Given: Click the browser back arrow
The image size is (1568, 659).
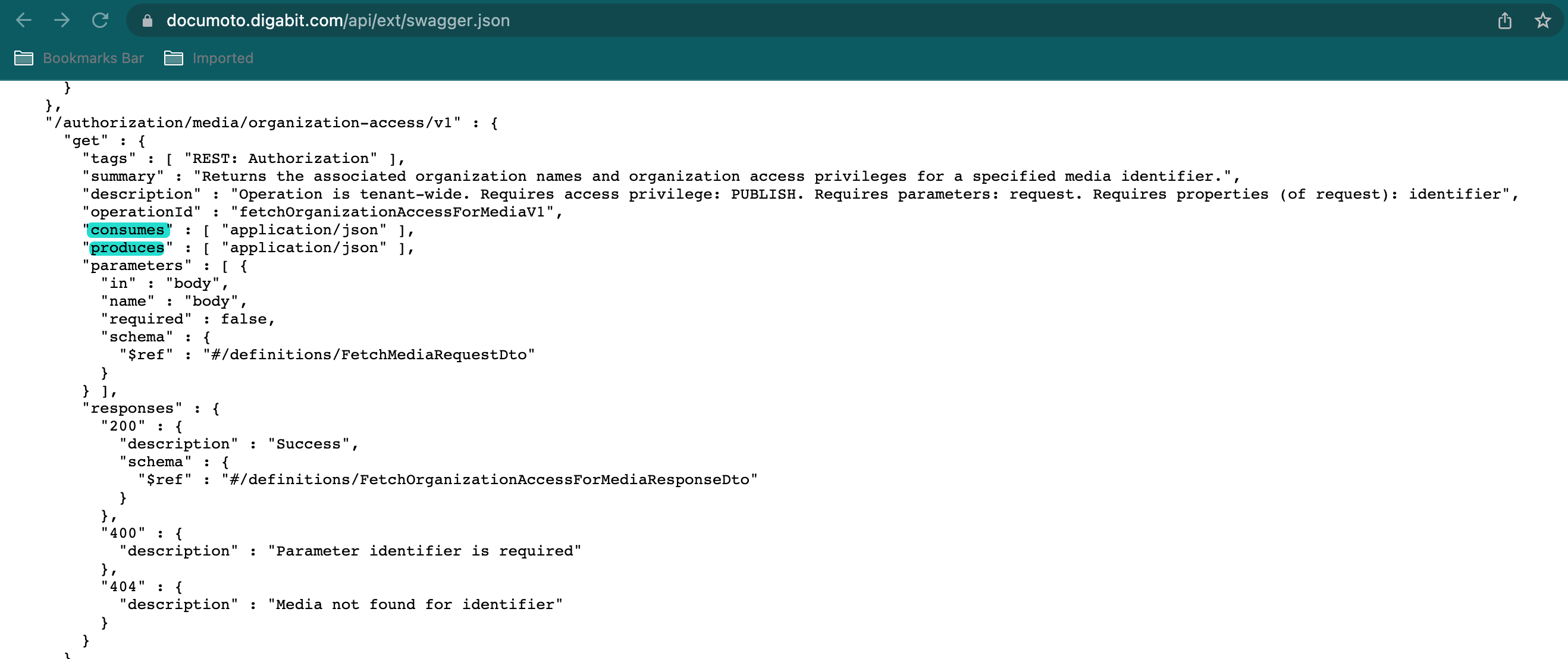Looking at the screenshot, I should (23, 21).
